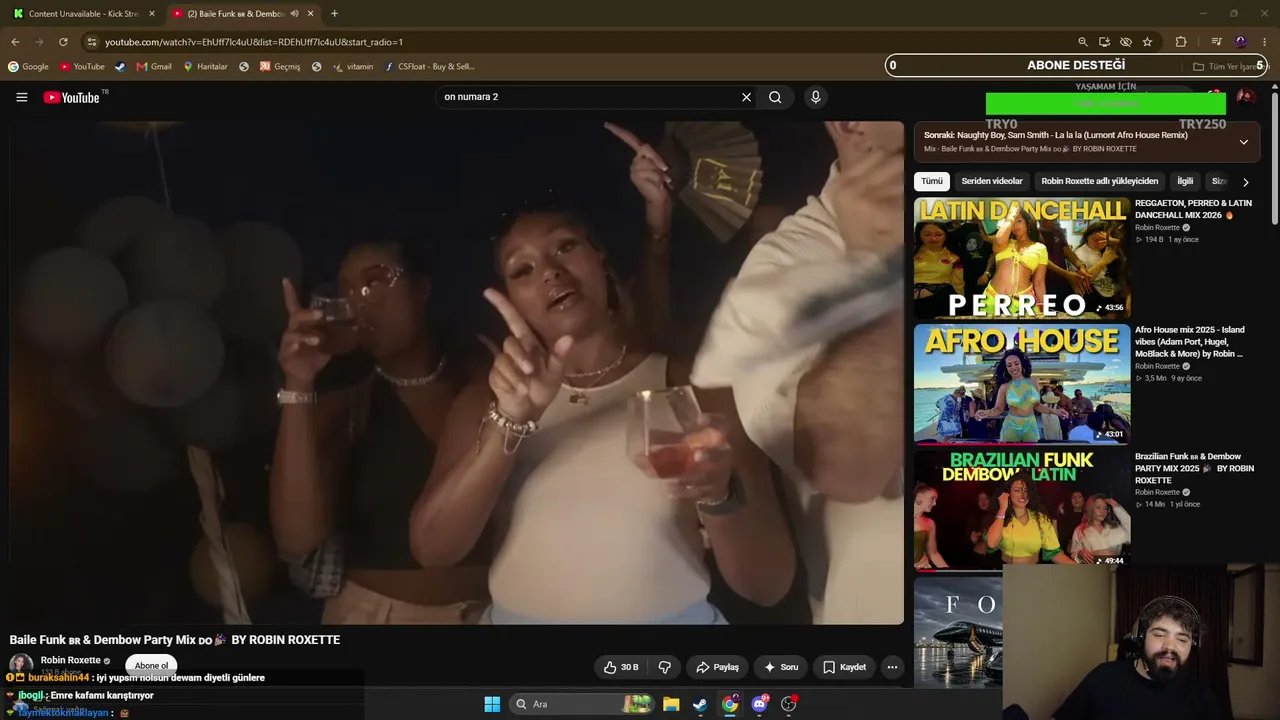Open the Geçmiş bookmark
This screenshot has height=720, width=1280.
[280, 67]
